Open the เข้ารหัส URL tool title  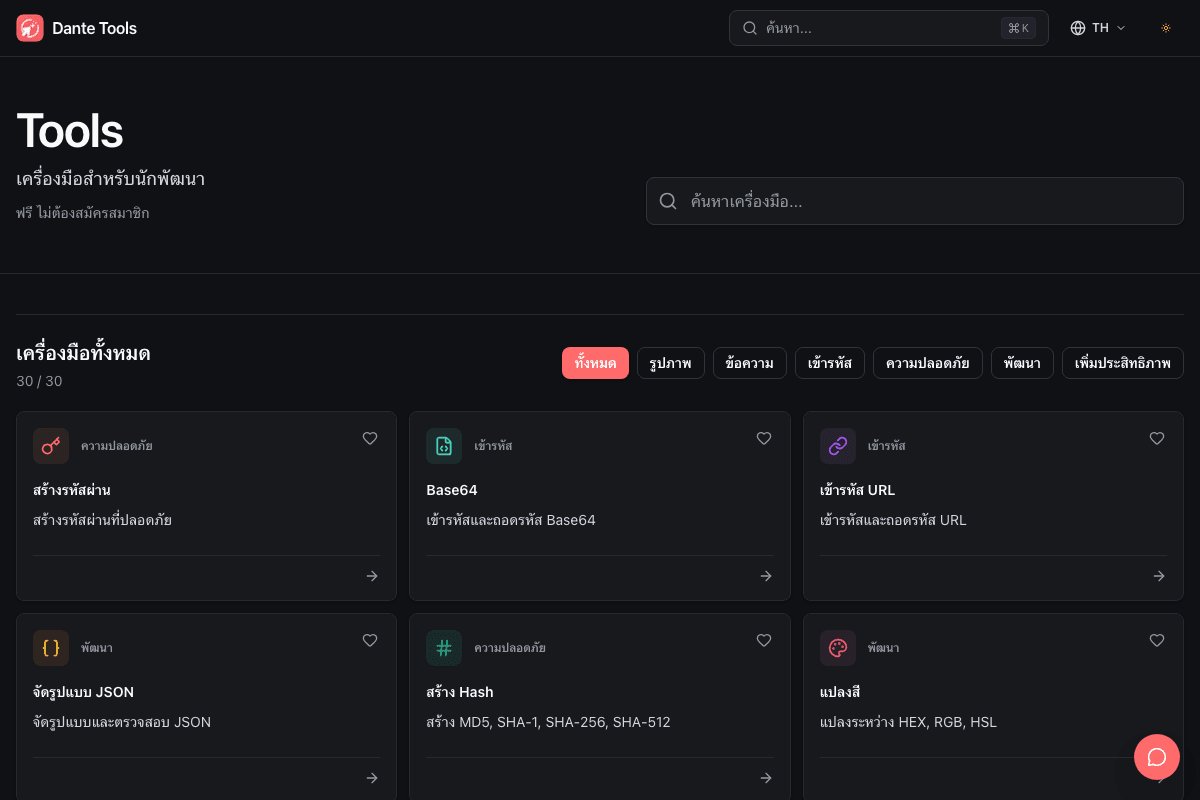[857, 490]
